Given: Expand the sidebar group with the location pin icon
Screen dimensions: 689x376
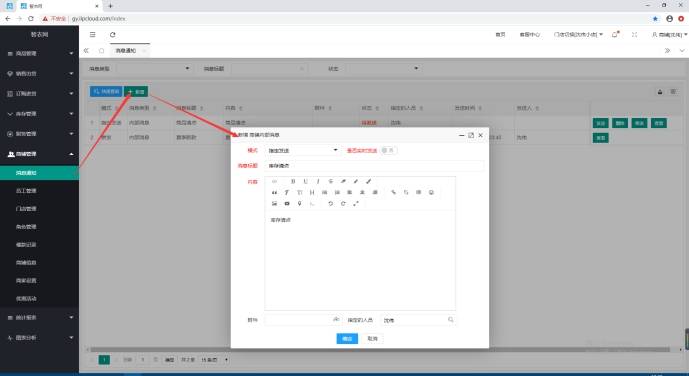Looking at the screenshot, I should (x=40, y=73).
